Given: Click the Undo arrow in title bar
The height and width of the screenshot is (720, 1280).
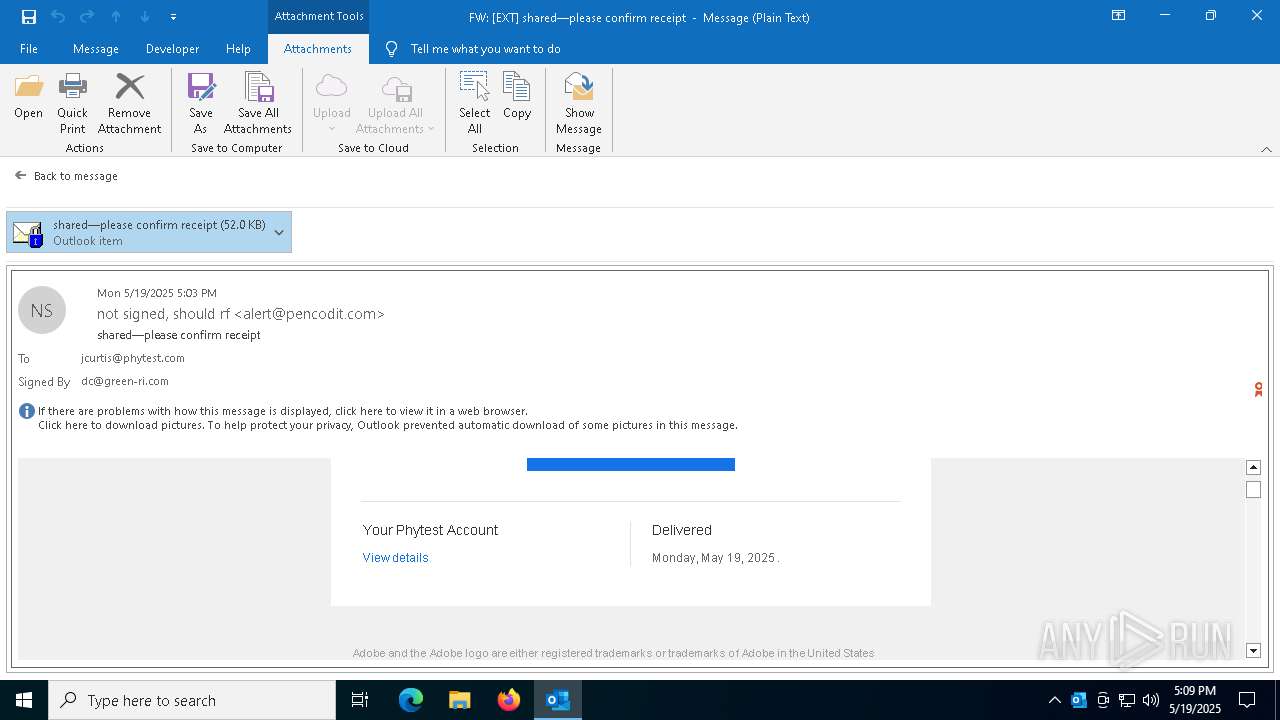Looking at the screenshot, I should (x=58, y=17).
